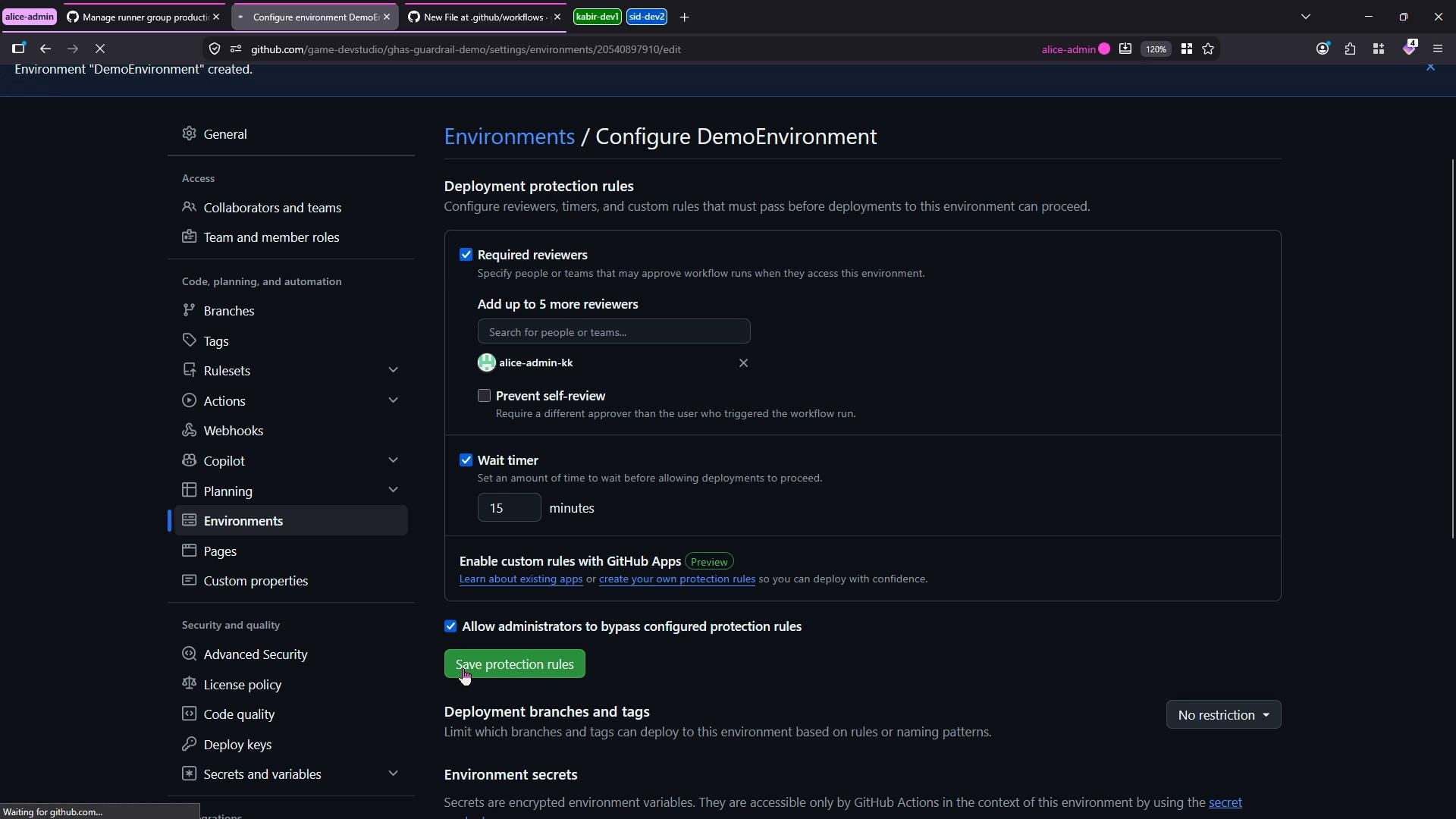
Task: List all tabs dropdown arrow
Action: point(1306,17)
